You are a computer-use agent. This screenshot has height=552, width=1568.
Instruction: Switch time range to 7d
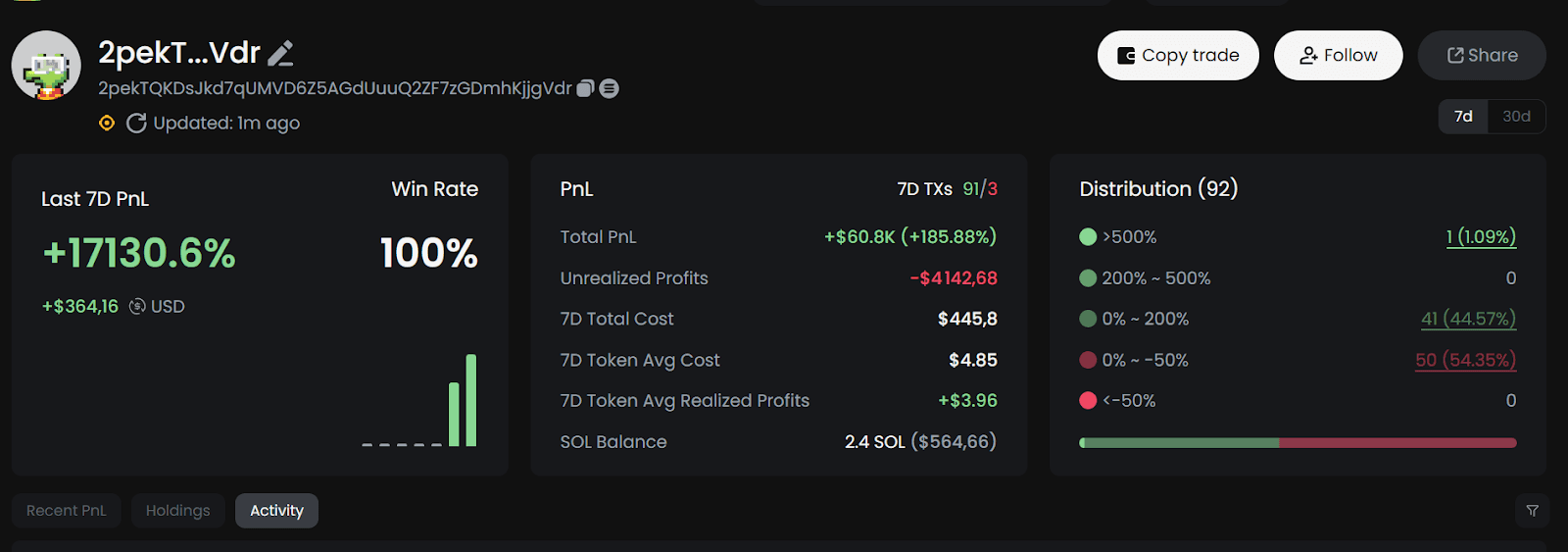tap(1463, 116)
